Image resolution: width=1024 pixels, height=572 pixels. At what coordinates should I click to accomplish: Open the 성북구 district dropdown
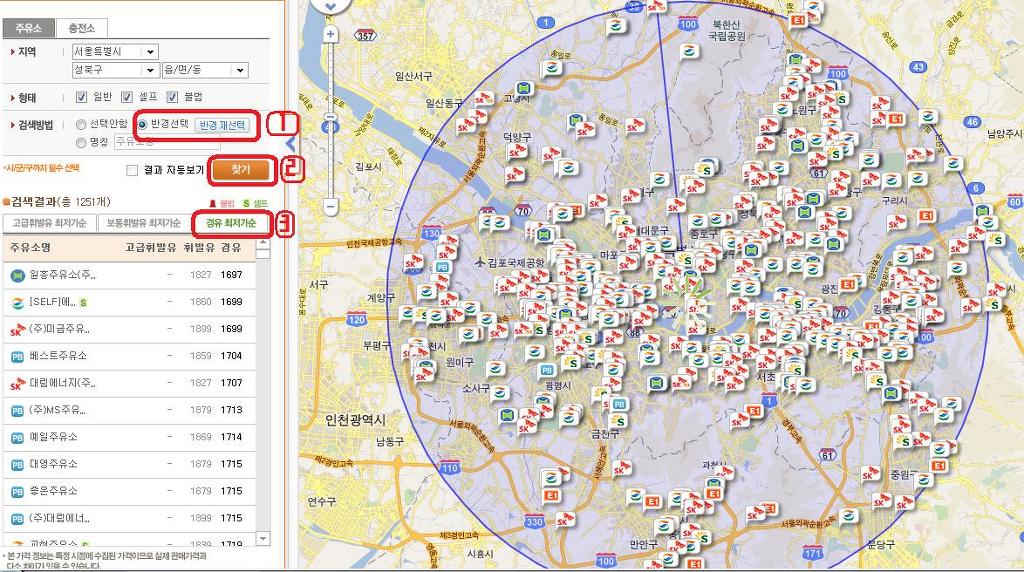(x=115, y=70)
